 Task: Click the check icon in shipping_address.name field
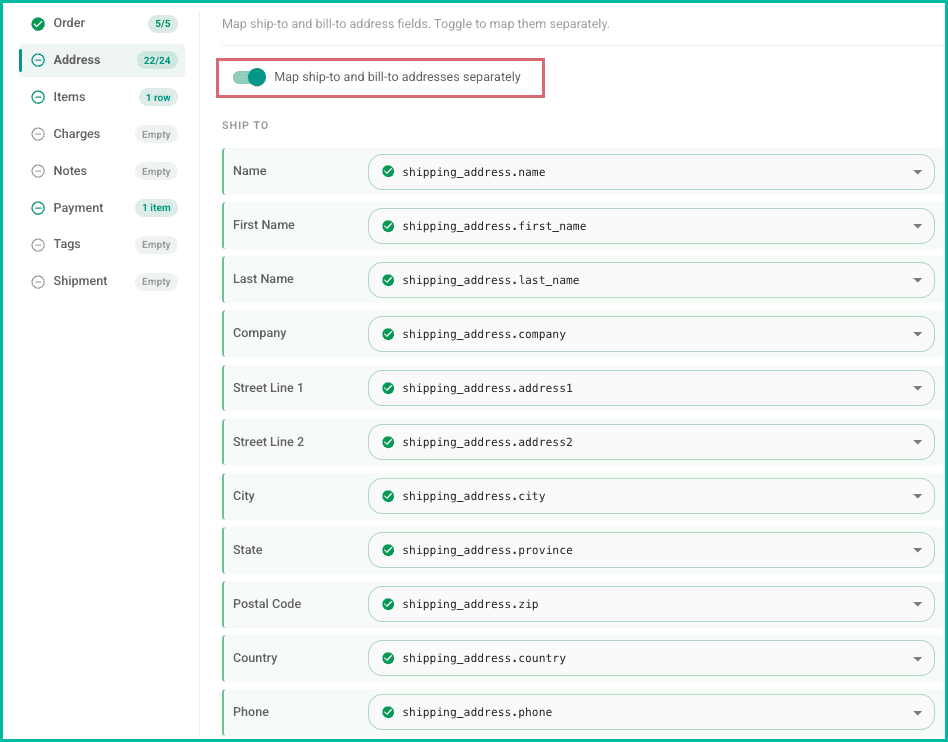coord(388,172)
